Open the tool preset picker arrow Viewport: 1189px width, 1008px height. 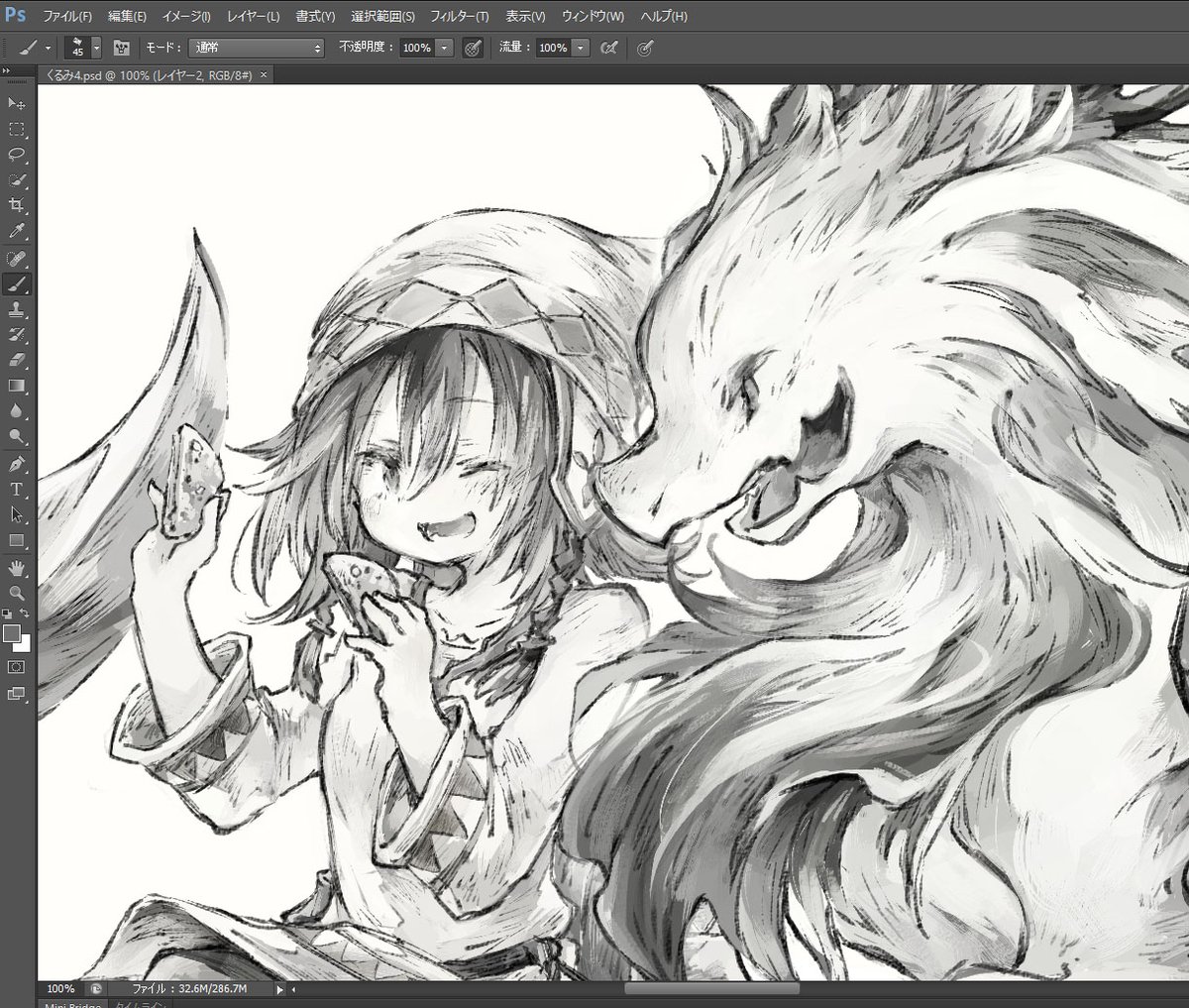click(x=47, y=48)
